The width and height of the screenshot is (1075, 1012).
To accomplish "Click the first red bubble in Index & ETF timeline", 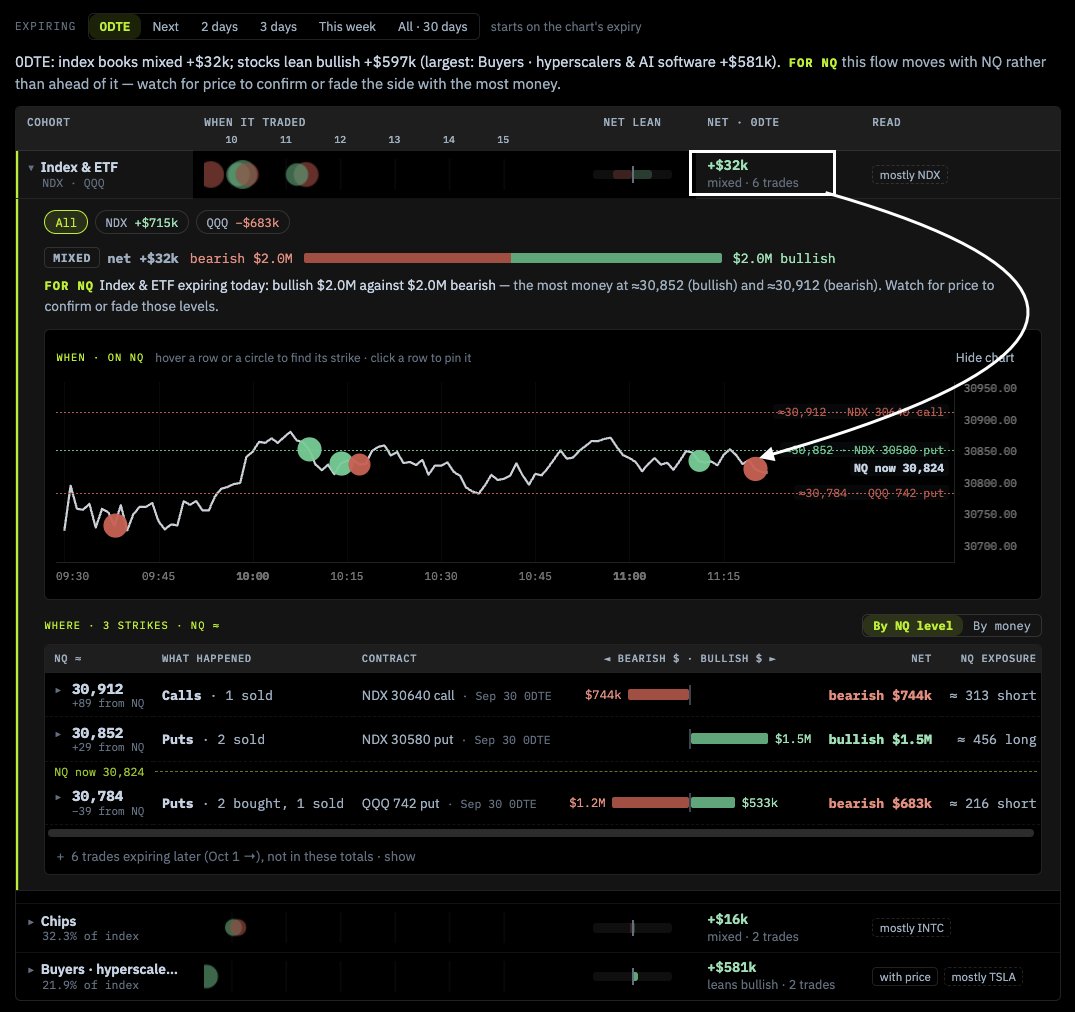I will click(x=213, y=175).
